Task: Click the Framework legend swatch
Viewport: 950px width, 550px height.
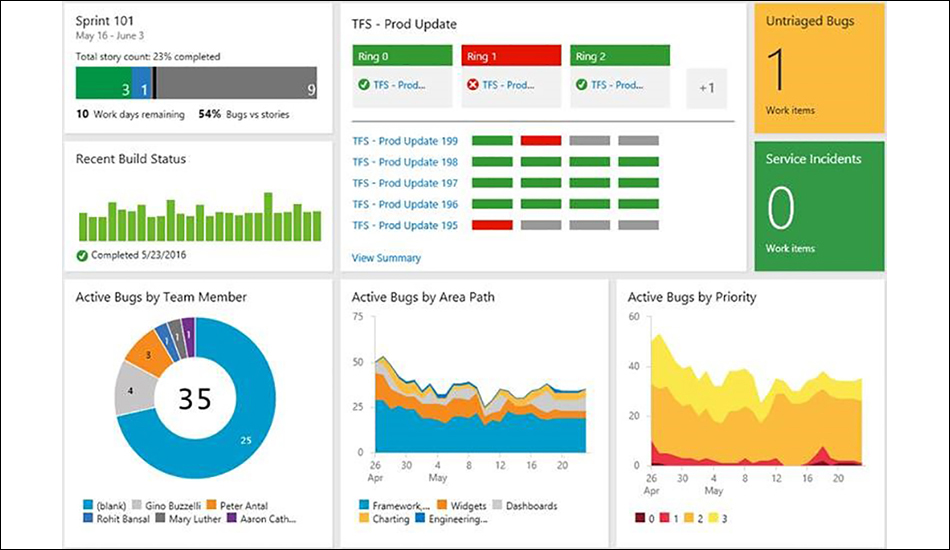Action: pyautogui.click(x=364, y=505)
